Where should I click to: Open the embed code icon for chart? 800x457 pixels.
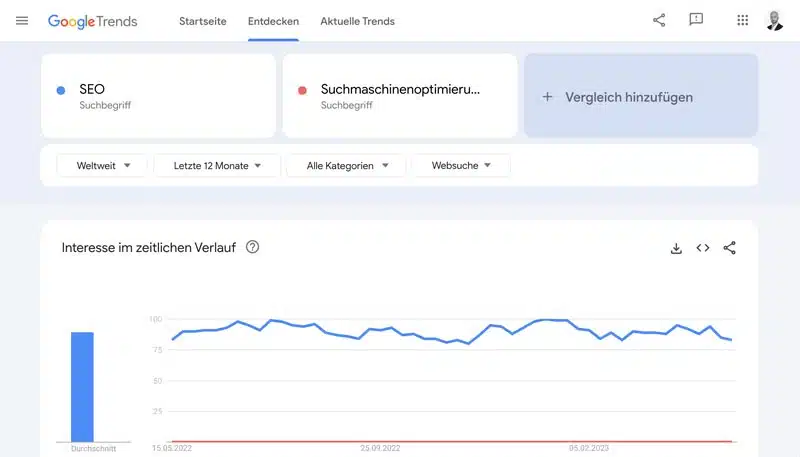pos(703,248)
